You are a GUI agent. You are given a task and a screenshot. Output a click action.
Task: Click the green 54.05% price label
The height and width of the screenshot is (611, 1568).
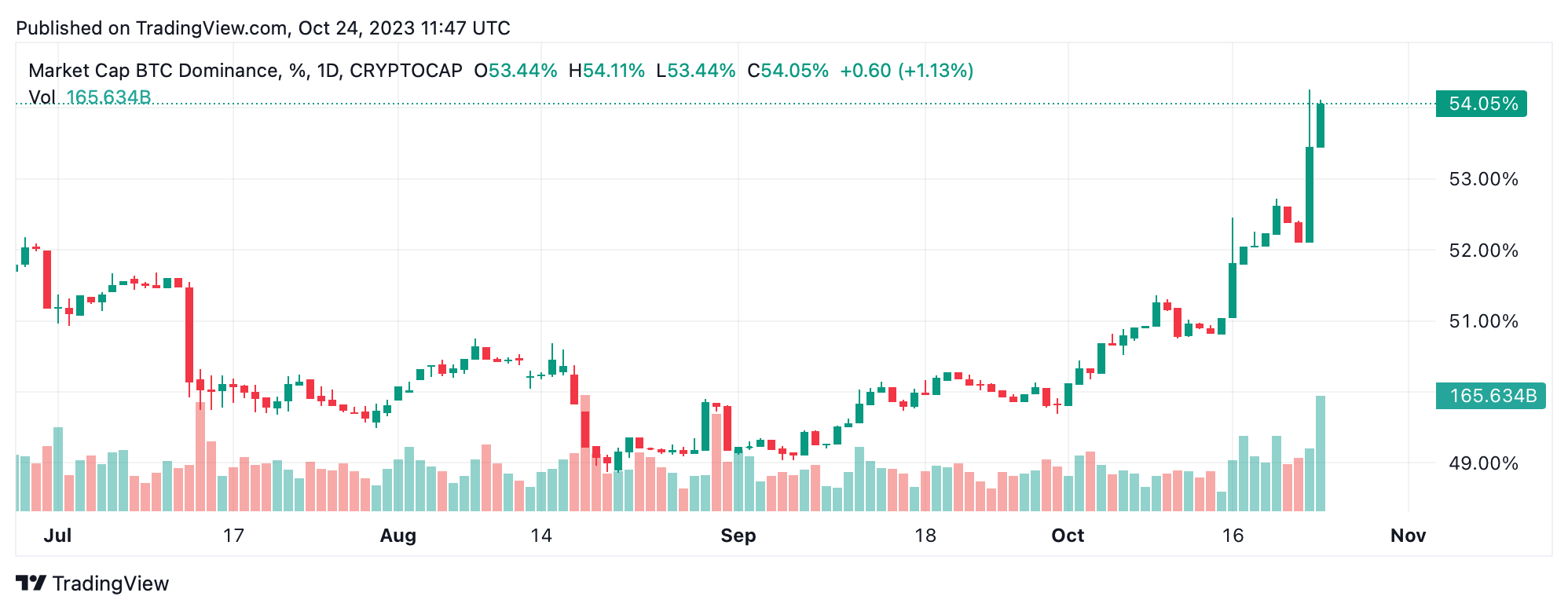[1481, 104]
